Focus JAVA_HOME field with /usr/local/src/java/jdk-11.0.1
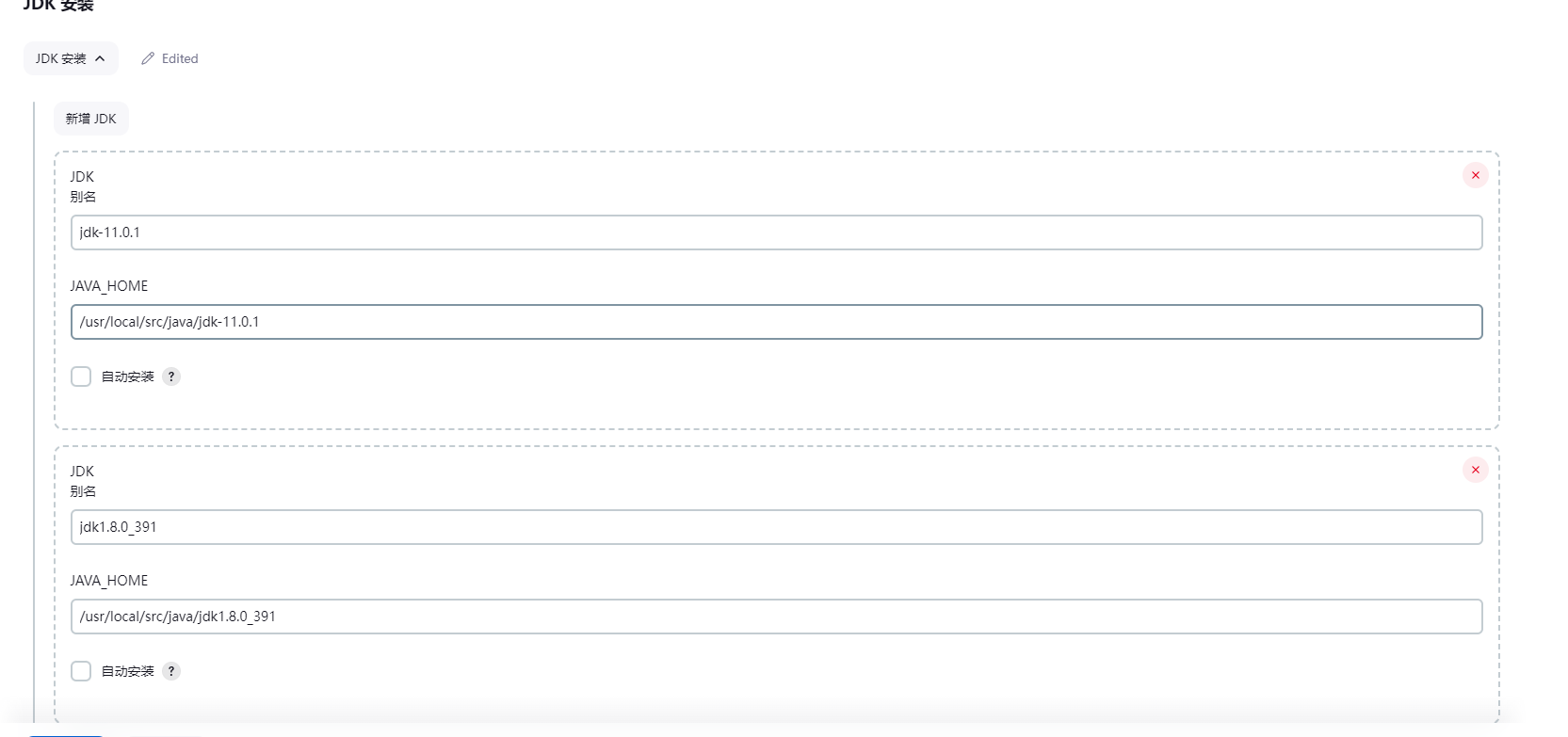 (x=776, y=322)
